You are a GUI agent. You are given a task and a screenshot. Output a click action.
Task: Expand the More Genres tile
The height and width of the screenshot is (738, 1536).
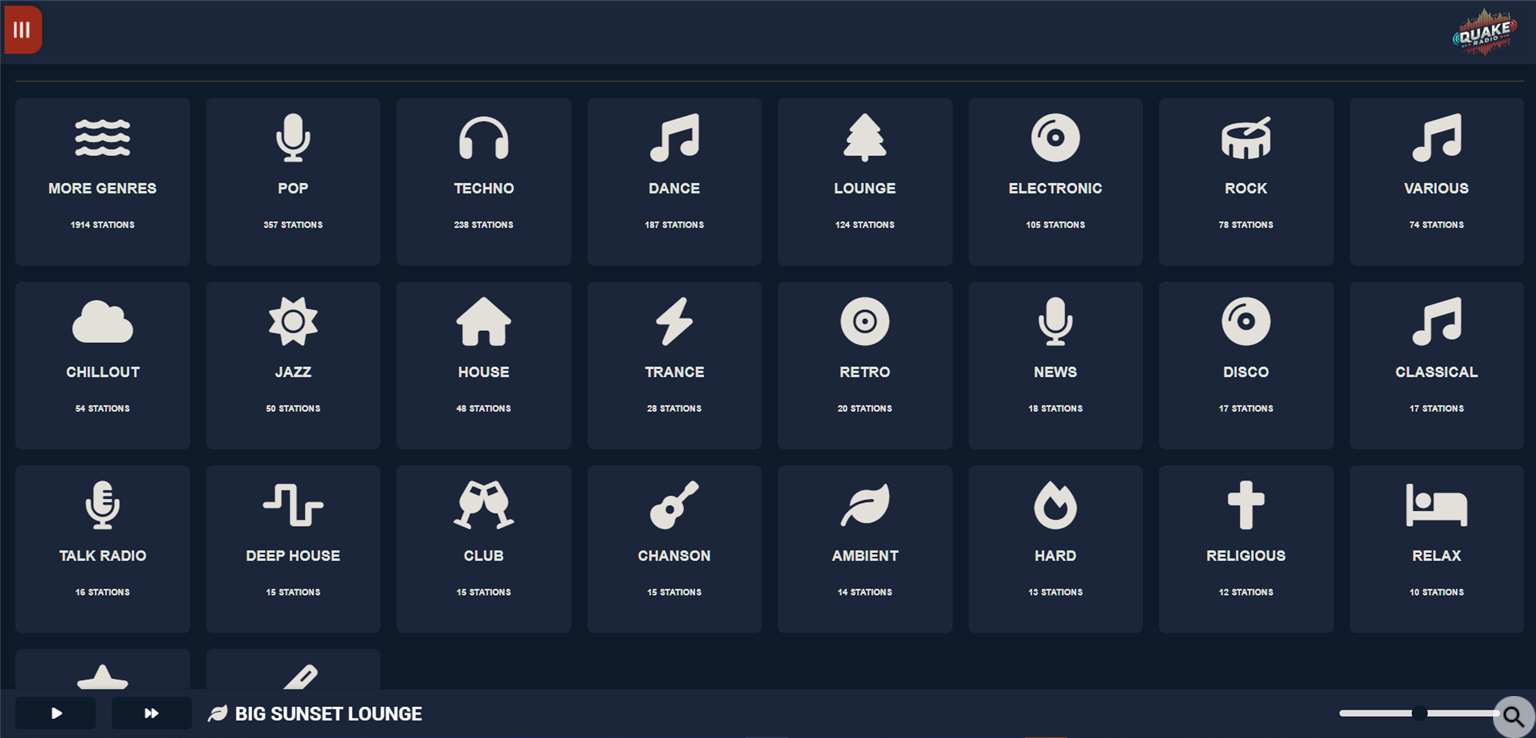103,181
